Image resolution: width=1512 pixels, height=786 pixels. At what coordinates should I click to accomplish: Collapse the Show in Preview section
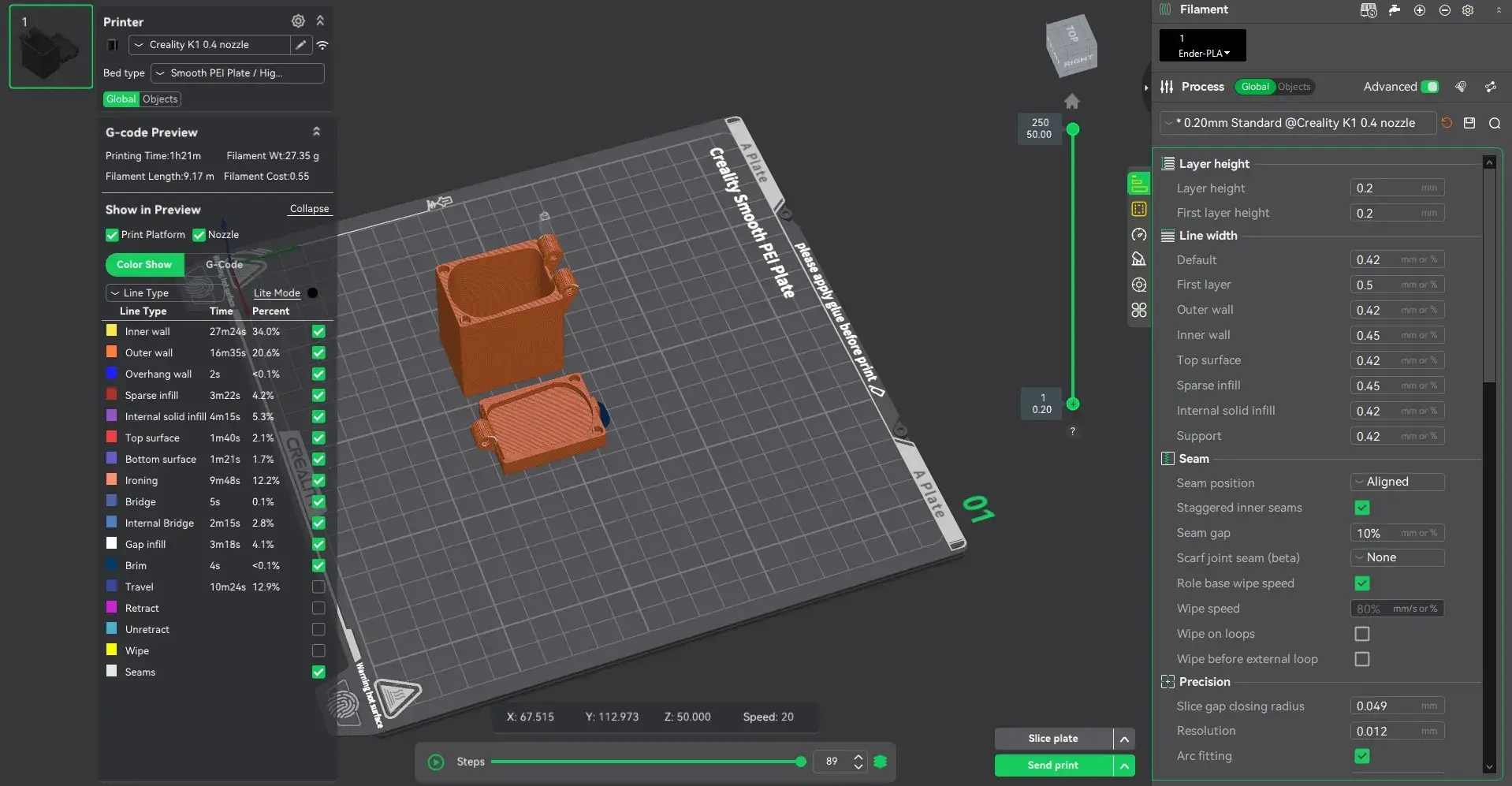[x=309, y=209]
